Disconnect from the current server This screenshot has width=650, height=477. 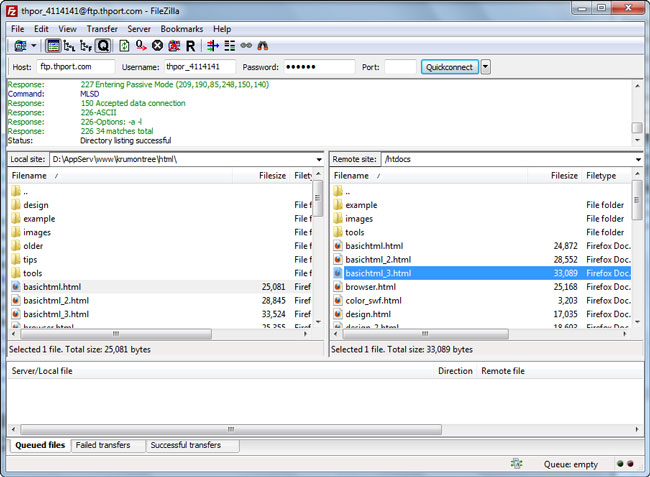pos(174,46)
